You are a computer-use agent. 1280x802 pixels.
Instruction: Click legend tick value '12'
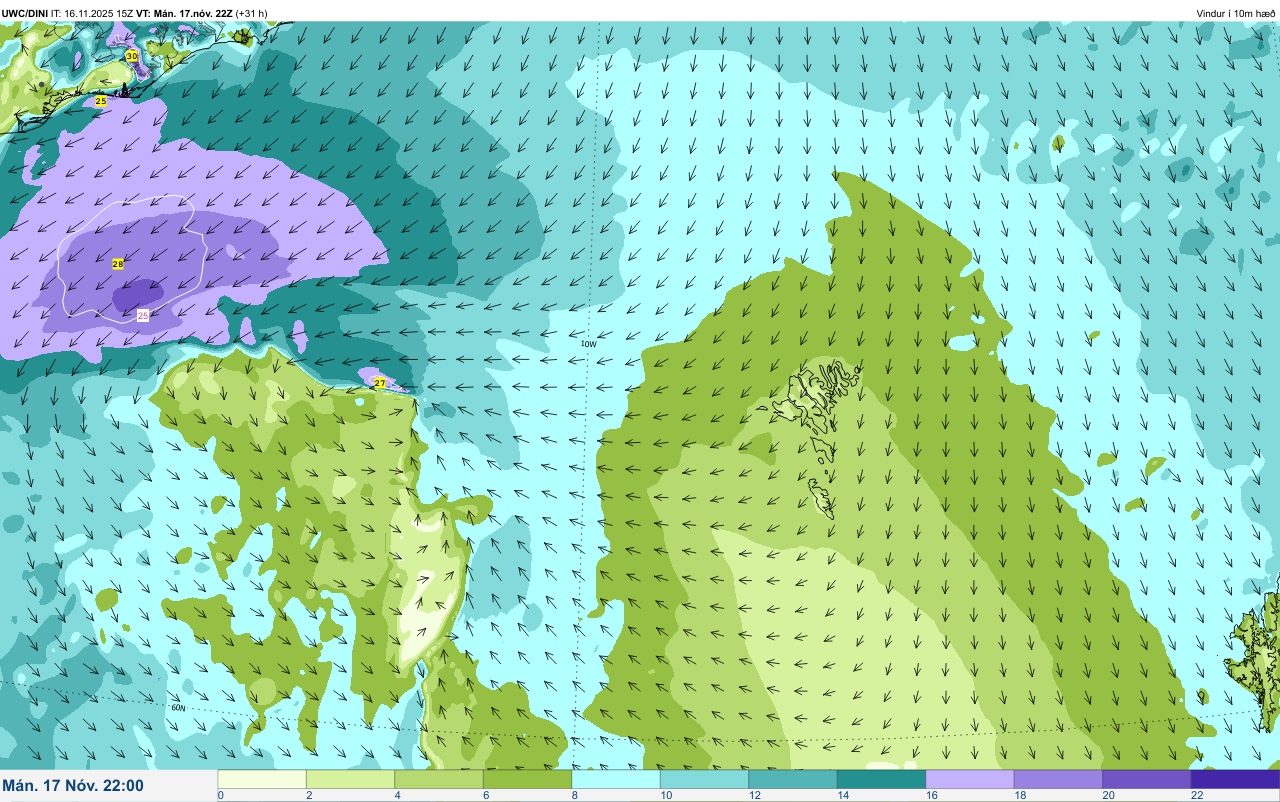tap(754, 795)
